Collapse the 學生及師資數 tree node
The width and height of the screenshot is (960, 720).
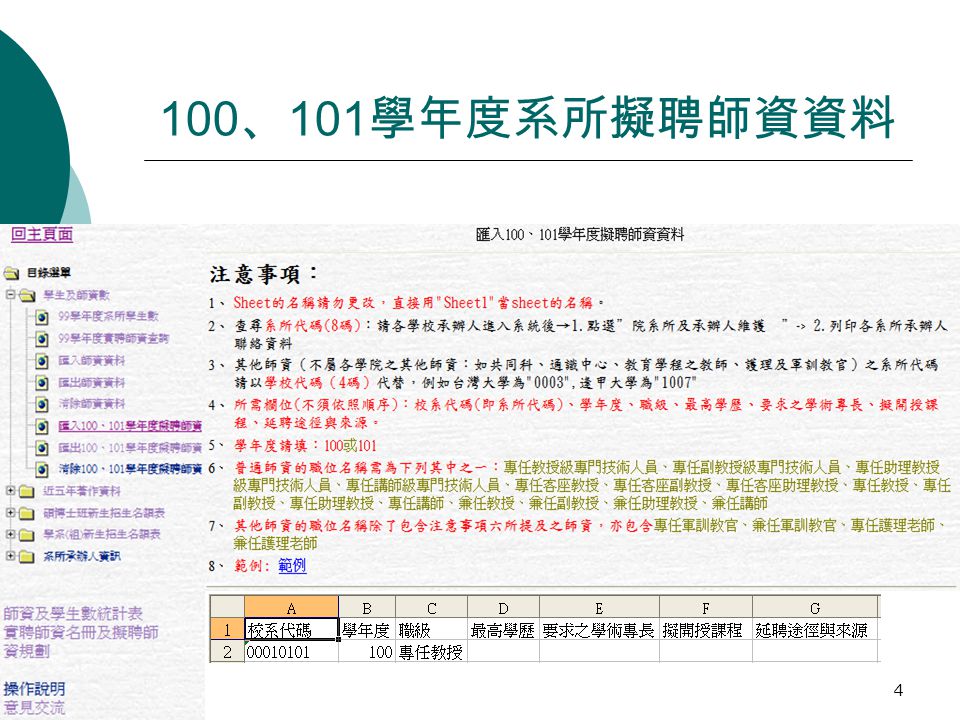point(10,295)
